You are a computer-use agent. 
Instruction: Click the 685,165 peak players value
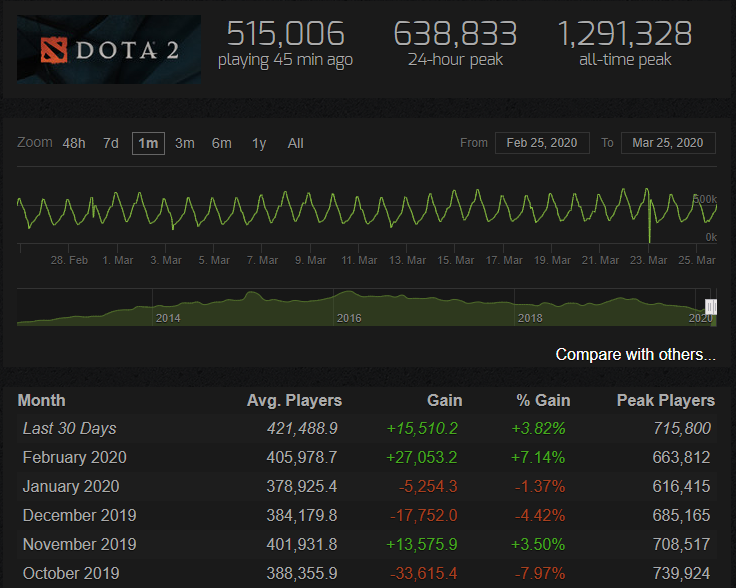coord(682,515)
